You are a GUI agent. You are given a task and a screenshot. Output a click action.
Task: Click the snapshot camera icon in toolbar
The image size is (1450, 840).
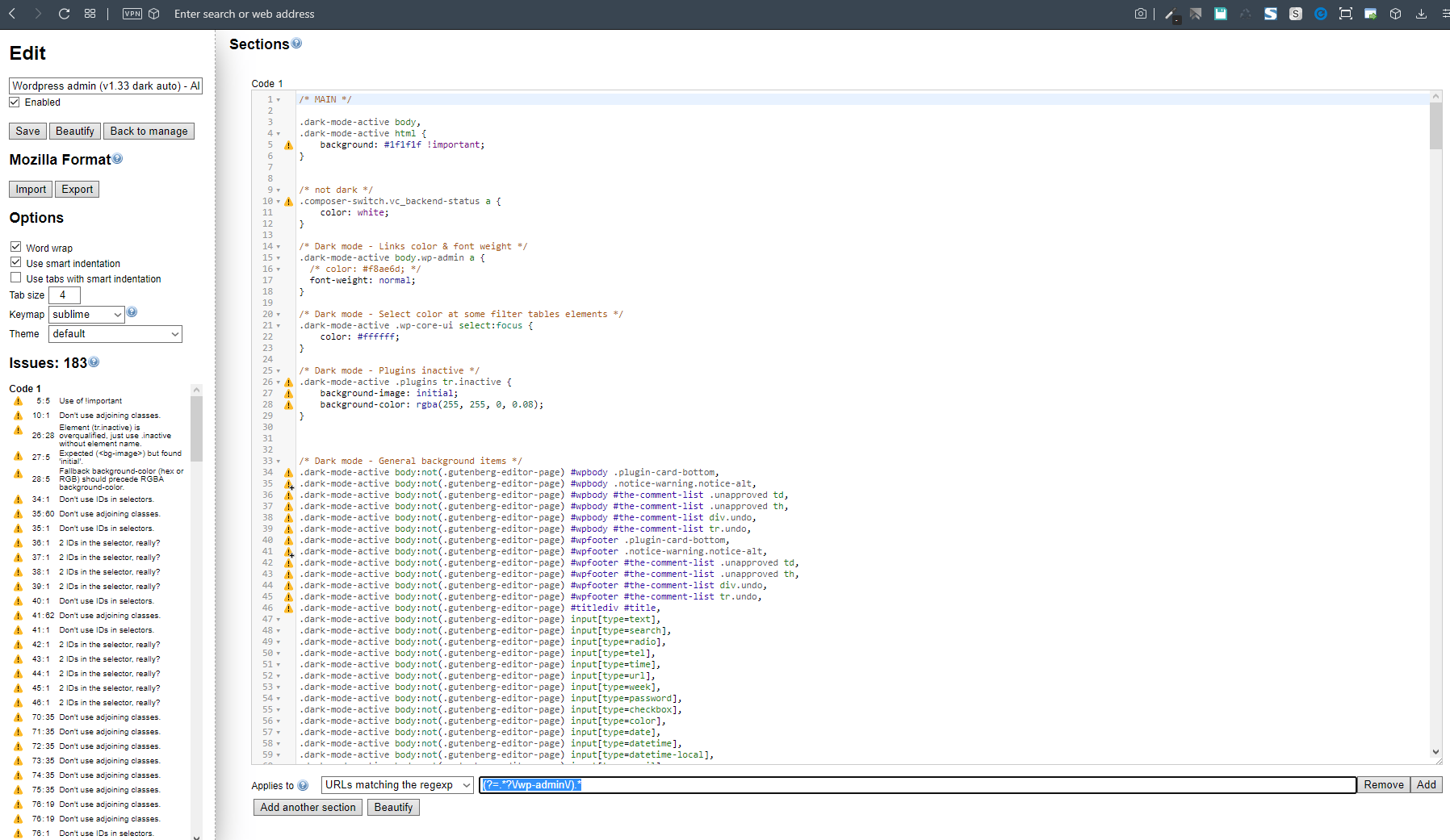click(x=1140, y=14)
